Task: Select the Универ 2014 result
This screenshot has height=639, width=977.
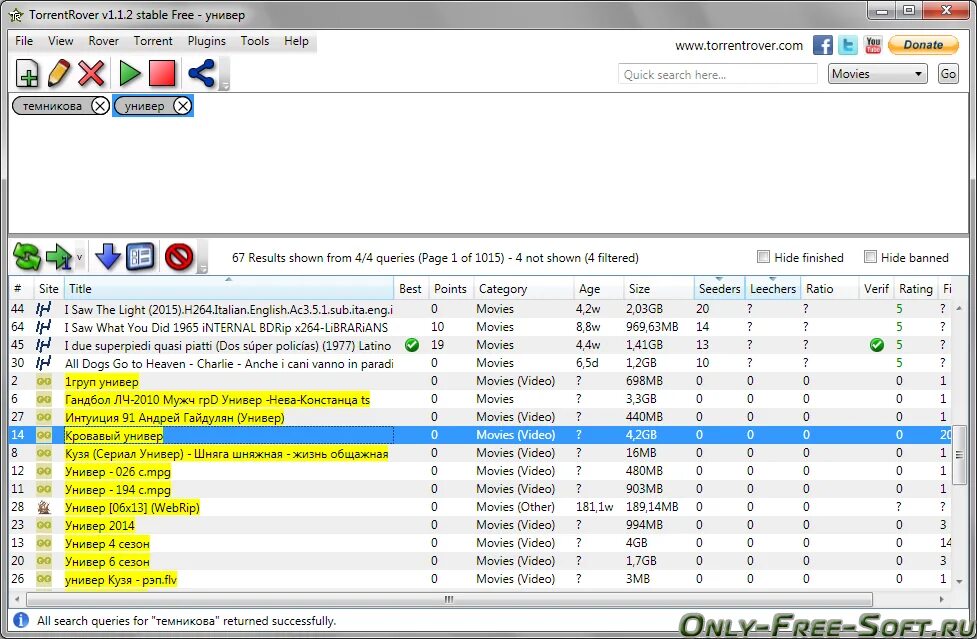Action: pos(100,526)
